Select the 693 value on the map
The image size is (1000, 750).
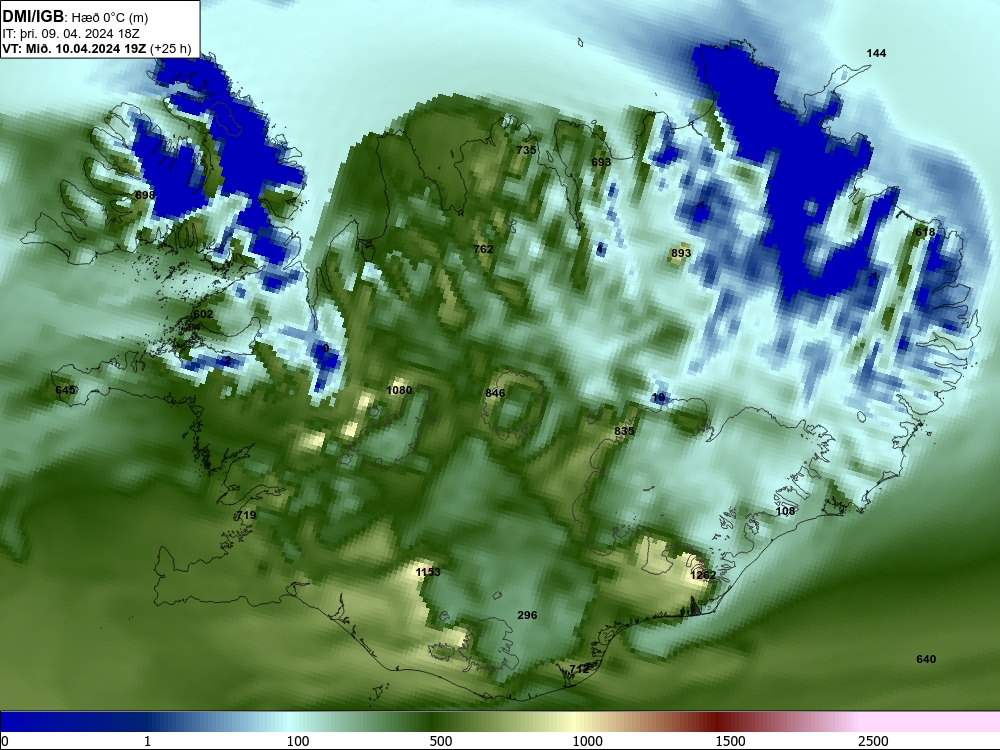click(601, 162)
